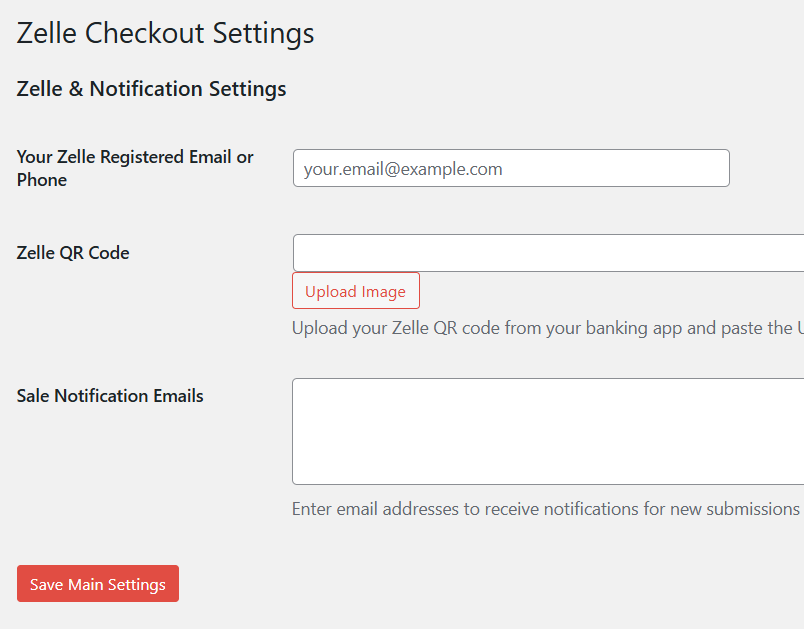Viewport: 804px width, 629px height.
Task: Click the 'Upload your Zelle QR code' help text
Action: point(548,328)
